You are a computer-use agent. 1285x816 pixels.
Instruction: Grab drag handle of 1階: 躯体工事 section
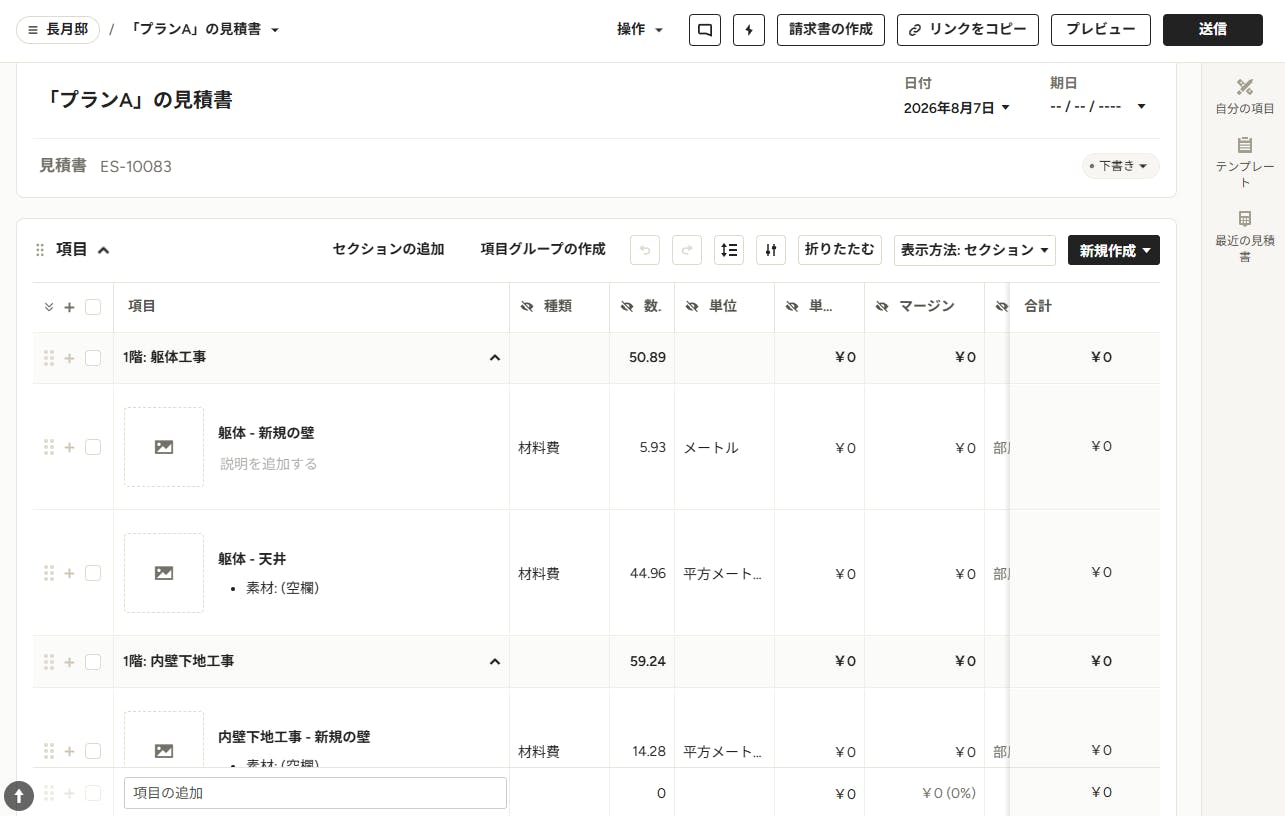[x=49, y=358]
